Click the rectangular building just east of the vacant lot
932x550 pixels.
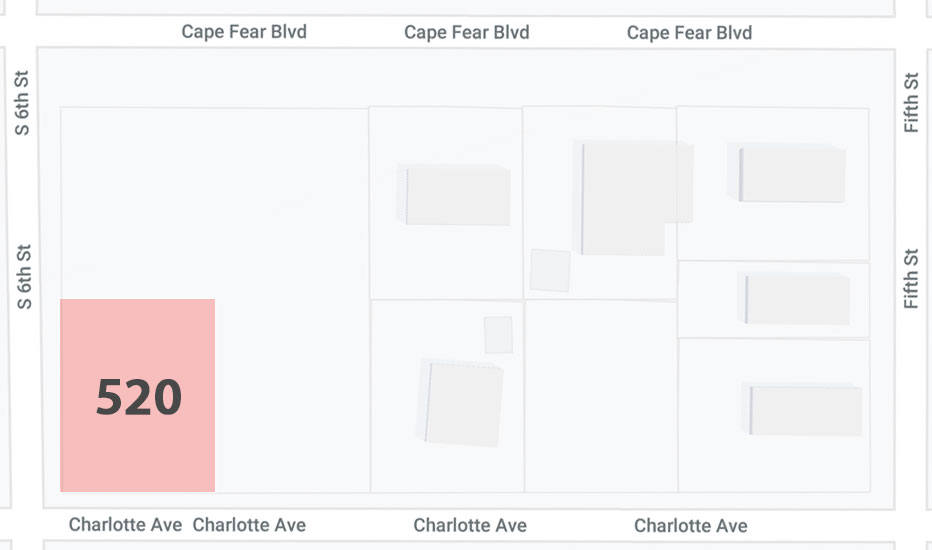click(x=454, y=195)
